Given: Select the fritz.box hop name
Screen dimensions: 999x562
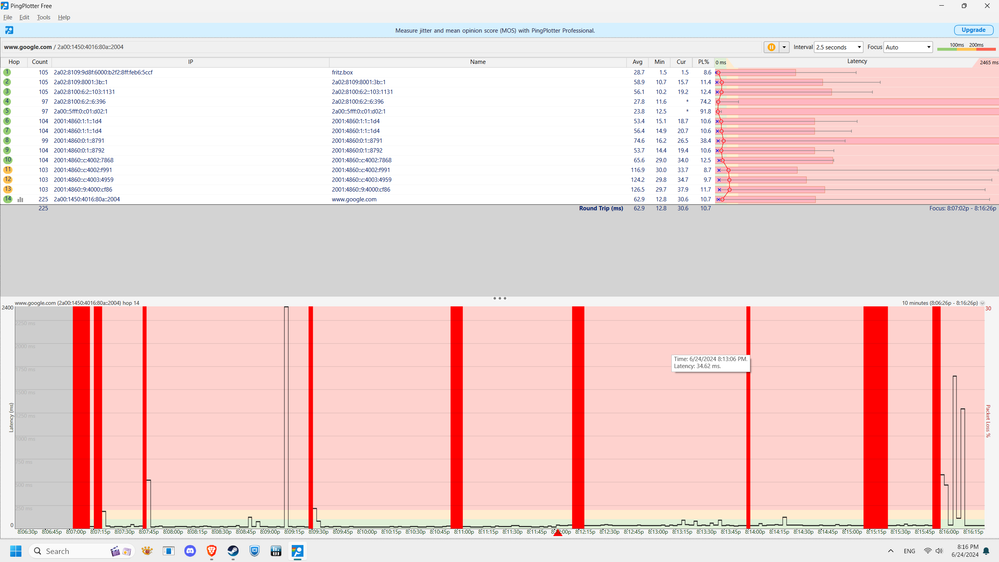Looking at the screenshot, I should click(342, 72).
